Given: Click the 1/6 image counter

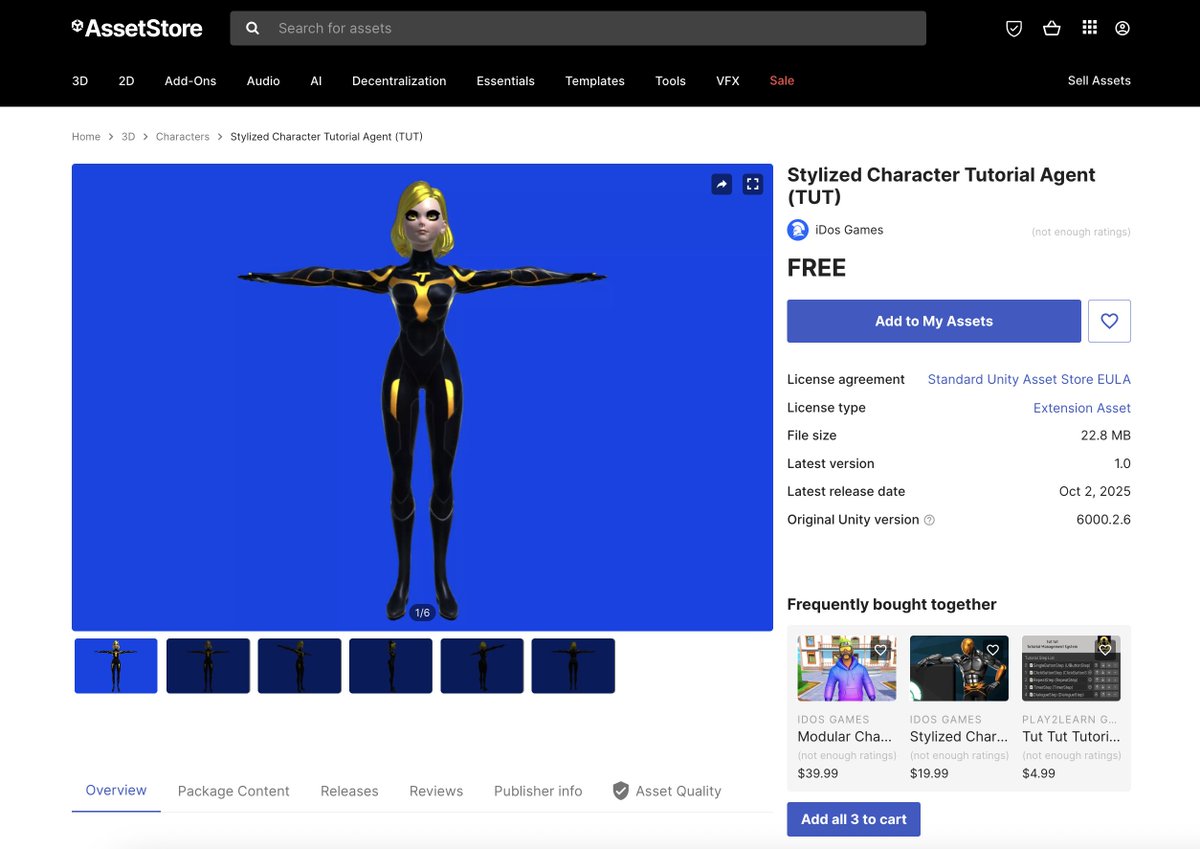Looking at the screenshot, I should [422, 613].
